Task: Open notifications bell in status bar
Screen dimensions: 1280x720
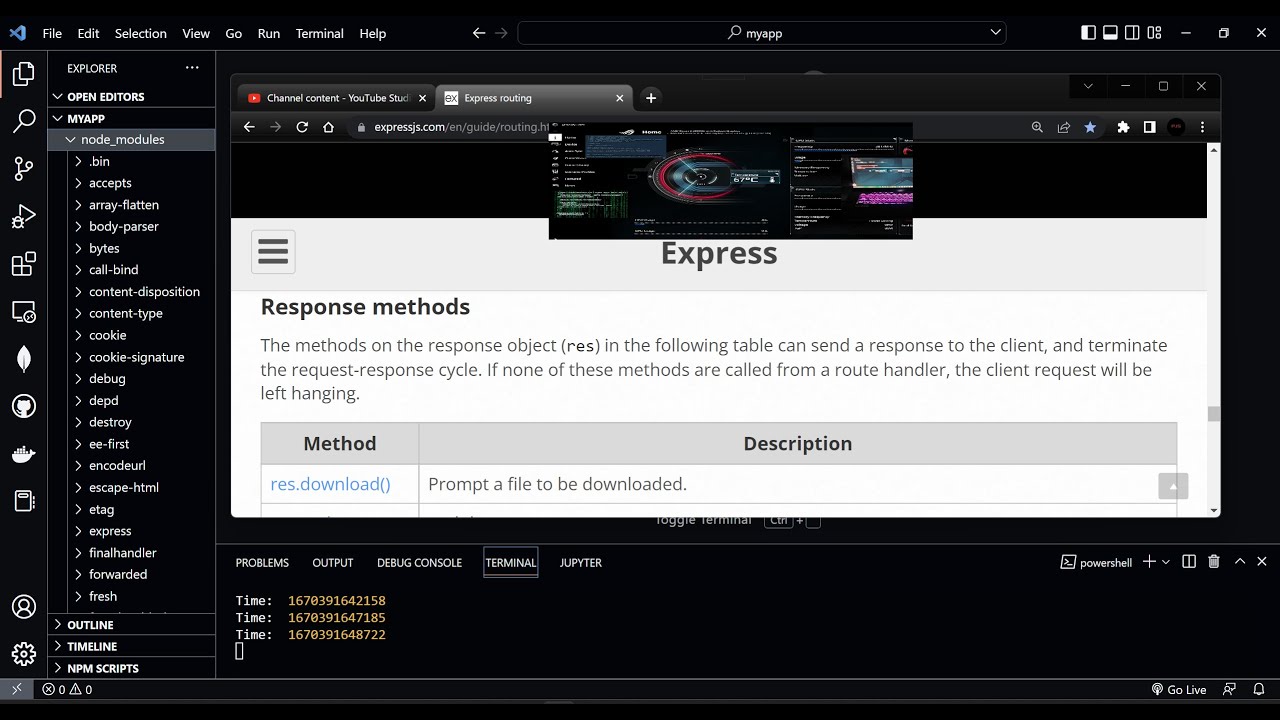Action: click(1257, 689)
